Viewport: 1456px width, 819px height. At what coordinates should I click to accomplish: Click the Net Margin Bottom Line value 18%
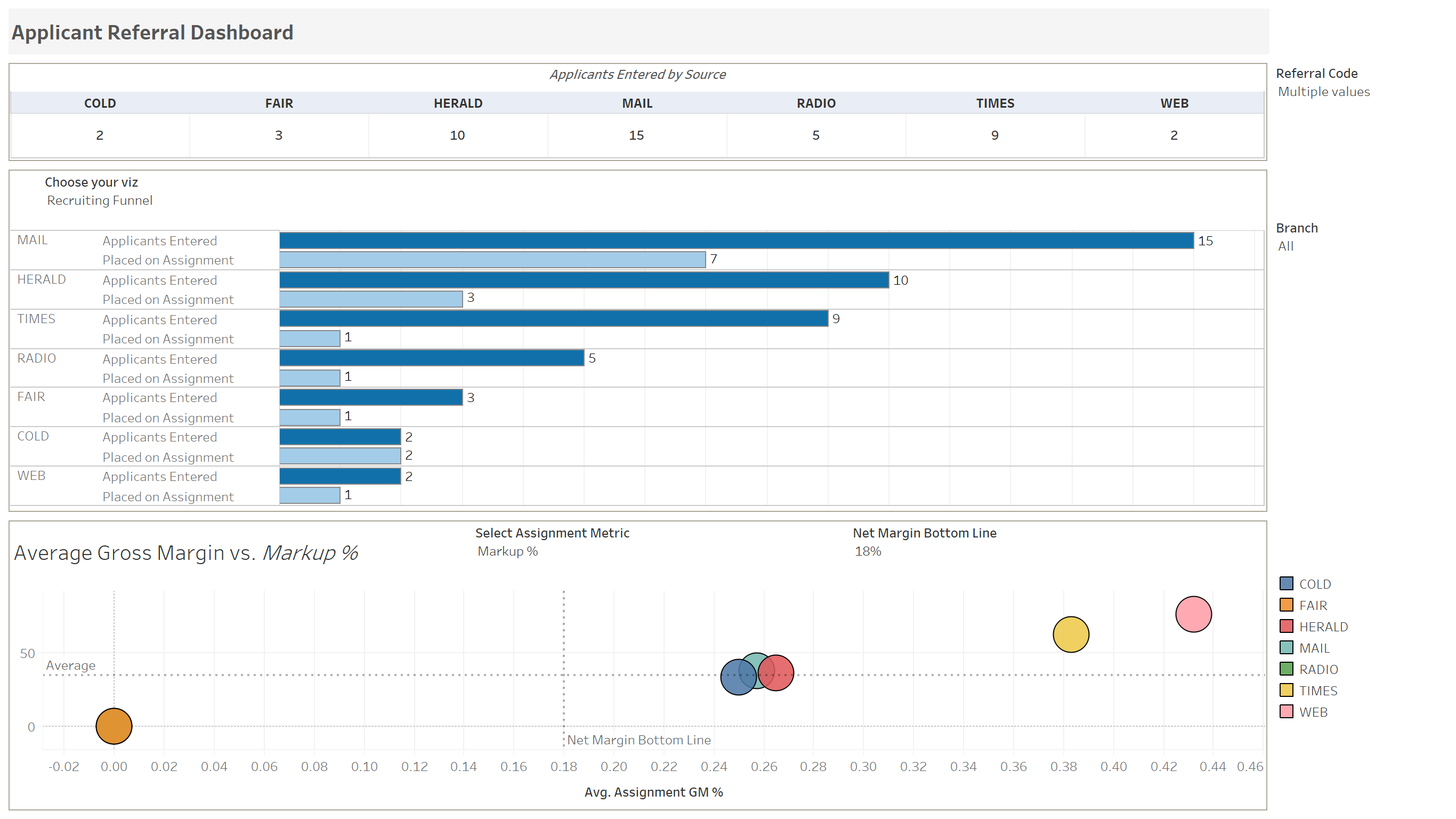(868, 551)
